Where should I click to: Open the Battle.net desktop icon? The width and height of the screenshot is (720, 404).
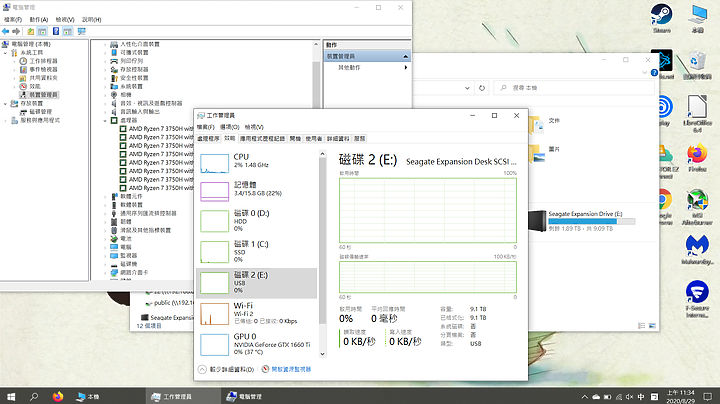(x=664, y=64)
